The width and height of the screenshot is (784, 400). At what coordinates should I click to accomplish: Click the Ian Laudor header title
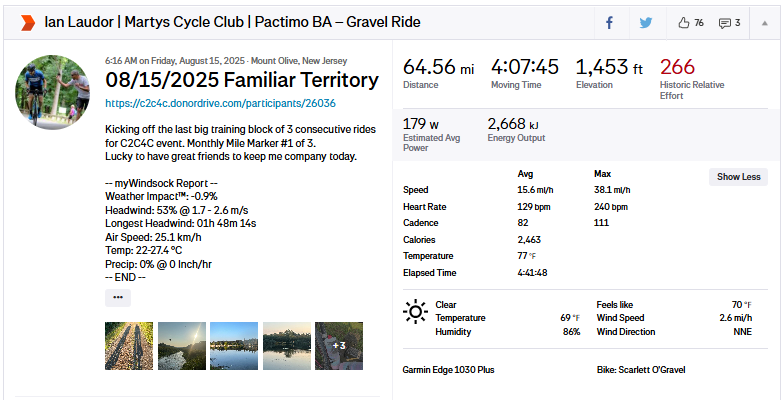coord(232,22)
